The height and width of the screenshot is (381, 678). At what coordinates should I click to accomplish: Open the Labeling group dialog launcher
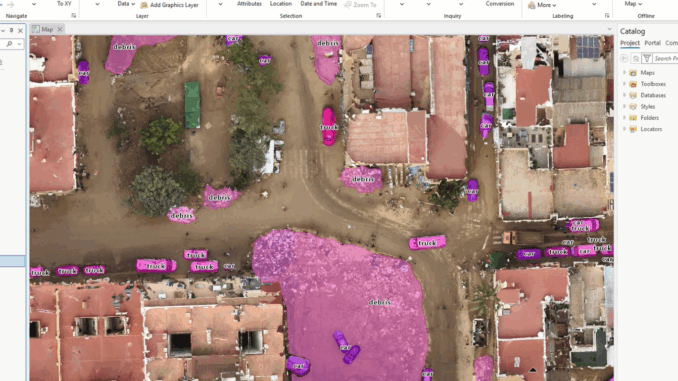tap(607, 16)
